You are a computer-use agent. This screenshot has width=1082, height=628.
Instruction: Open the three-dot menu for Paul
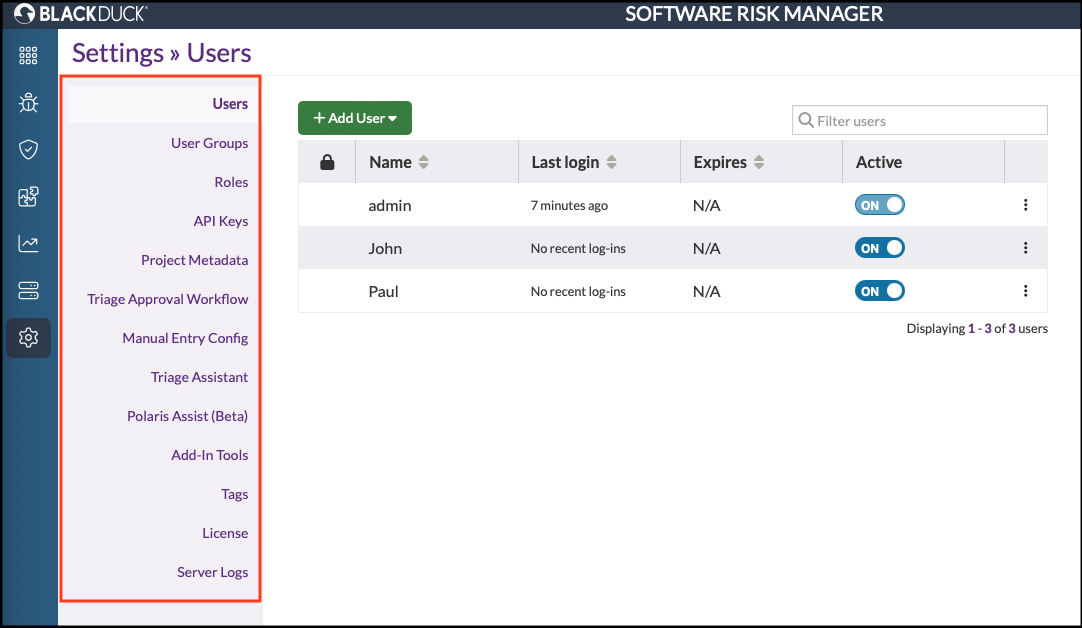coord(1025,291)
